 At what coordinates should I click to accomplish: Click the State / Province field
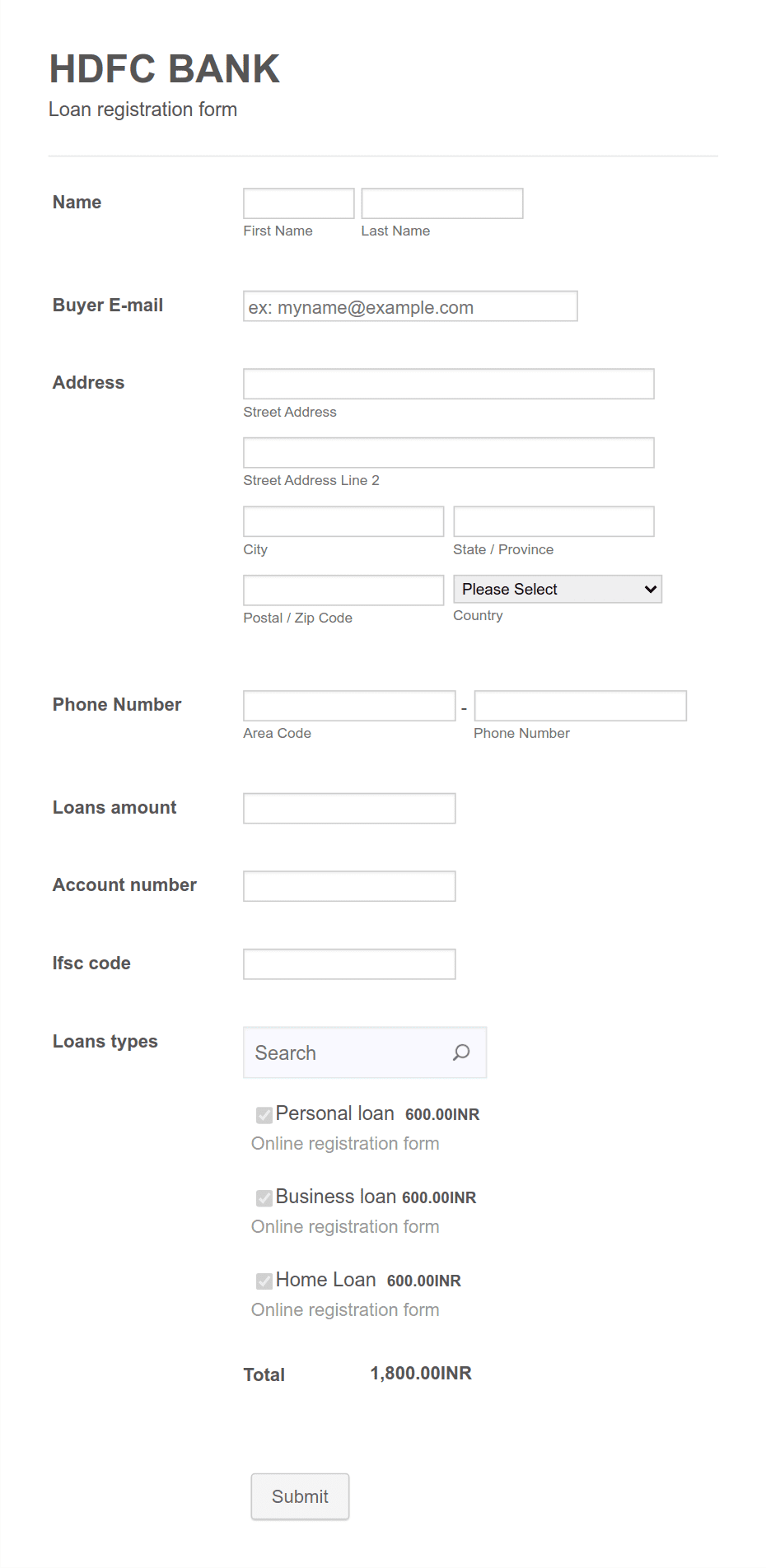coord(553,520)
